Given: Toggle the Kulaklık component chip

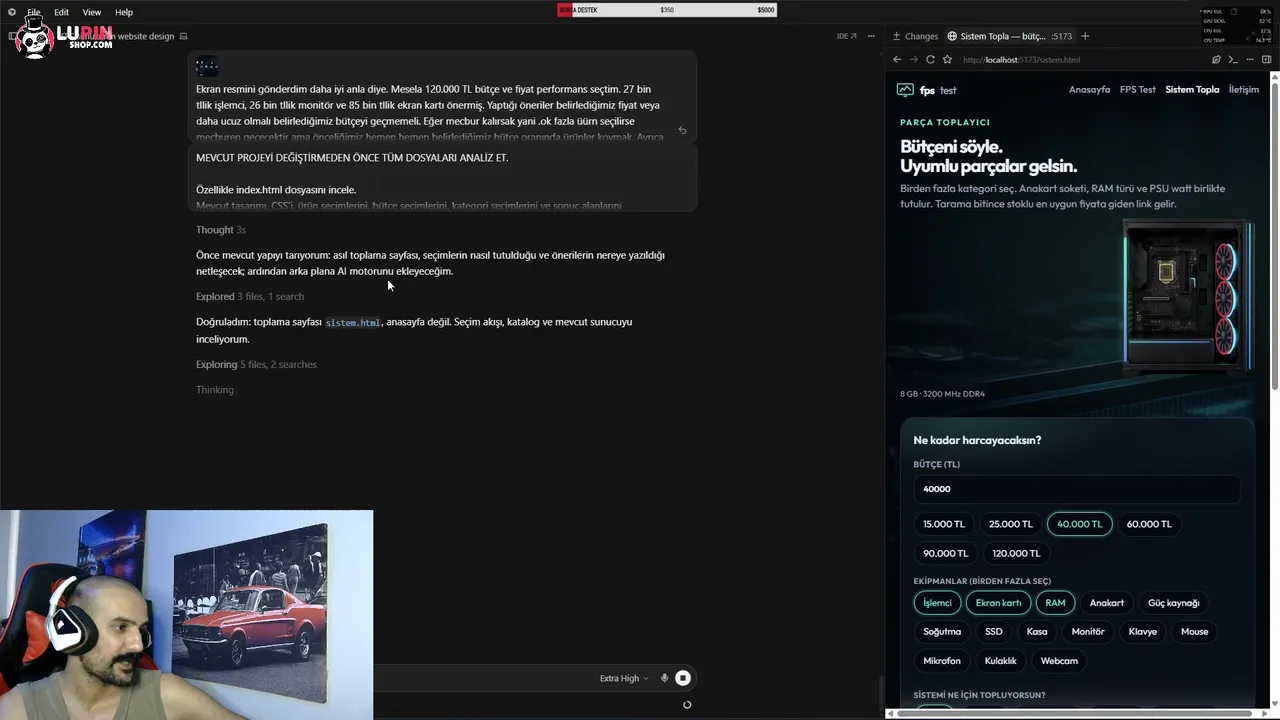Looking at the screenshot, I should click(1001, 661).
